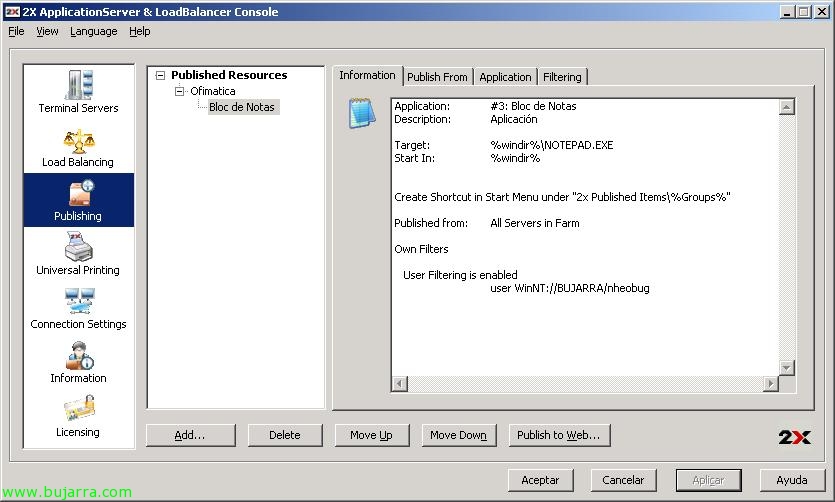The height and width of the screenshot is (502, 835).
Task: Click the Universal Printing label
Action: click(78, 270)
